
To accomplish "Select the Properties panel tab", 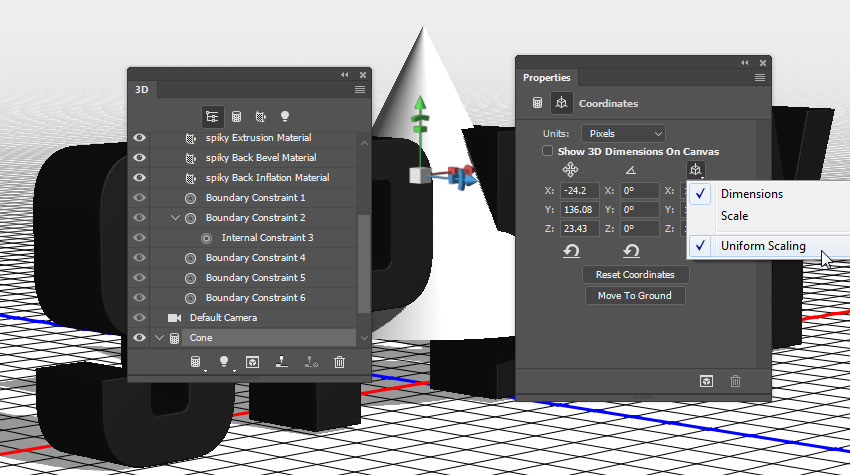I will point(546,78).
